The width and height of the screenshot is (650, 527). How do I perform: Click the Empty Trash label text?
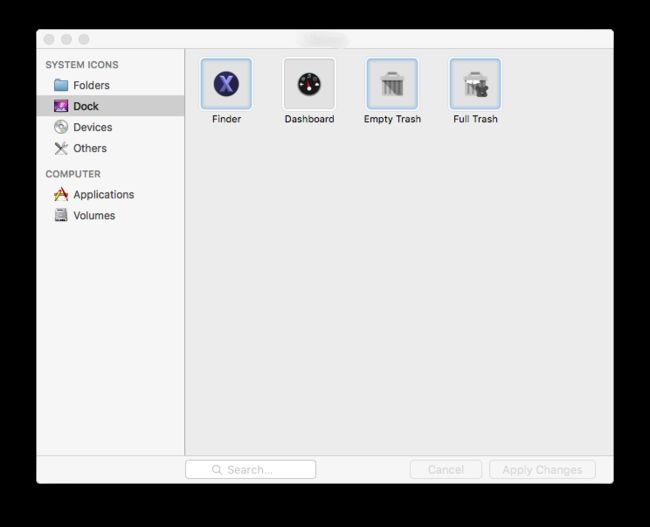click(x=392, y=119)
